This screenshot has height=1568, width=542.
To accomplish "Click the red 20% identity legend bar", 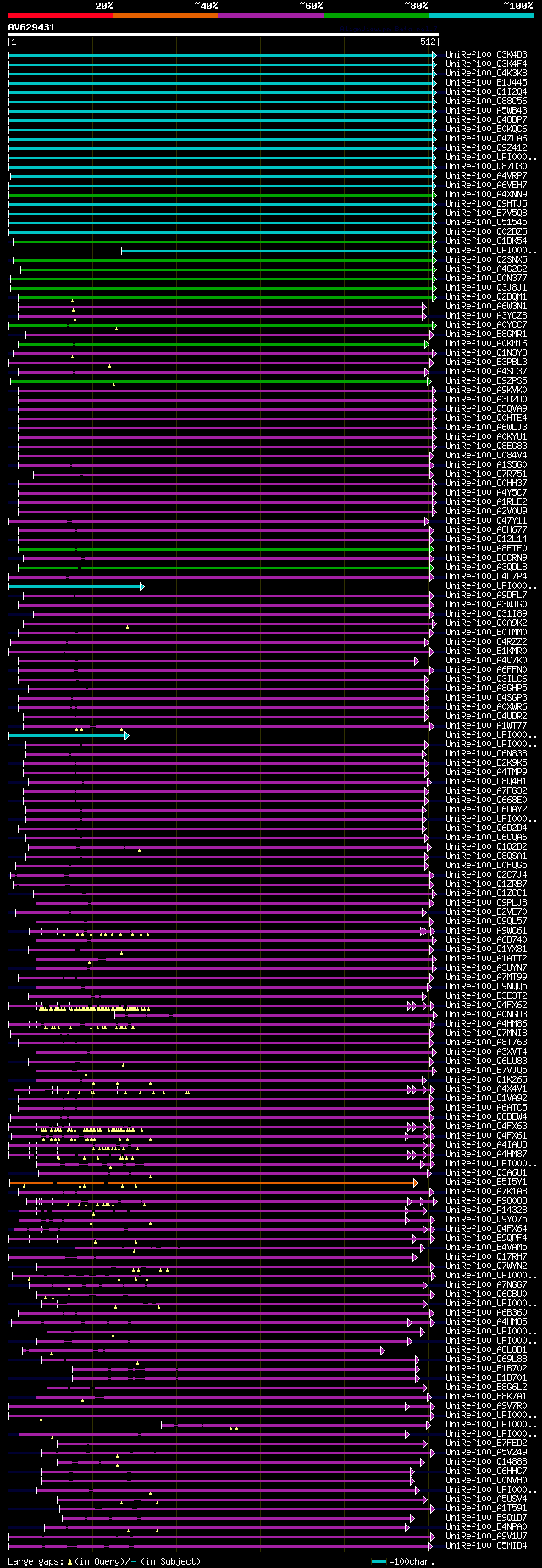I will click(x=60, y=15).
